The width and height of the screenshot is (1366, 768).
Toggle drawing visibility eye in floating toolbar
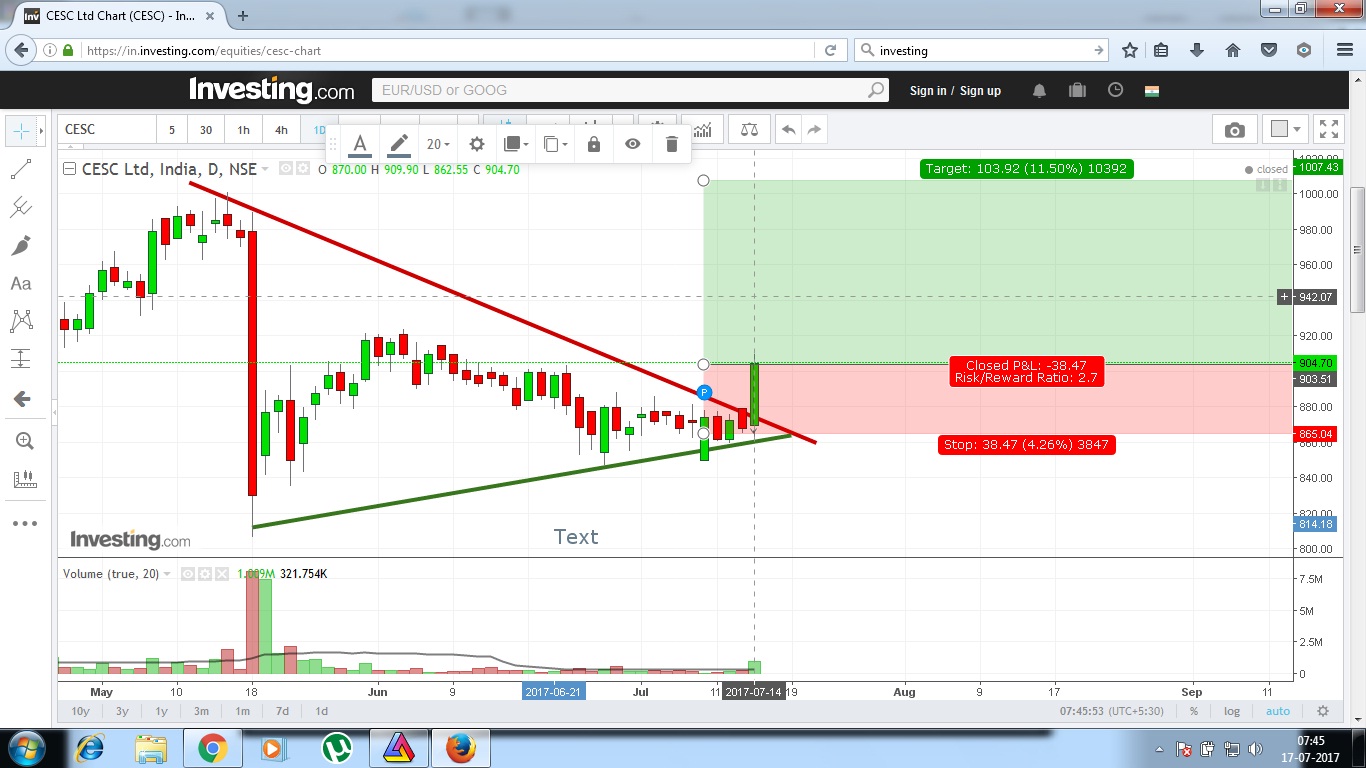tap(632, 144)
